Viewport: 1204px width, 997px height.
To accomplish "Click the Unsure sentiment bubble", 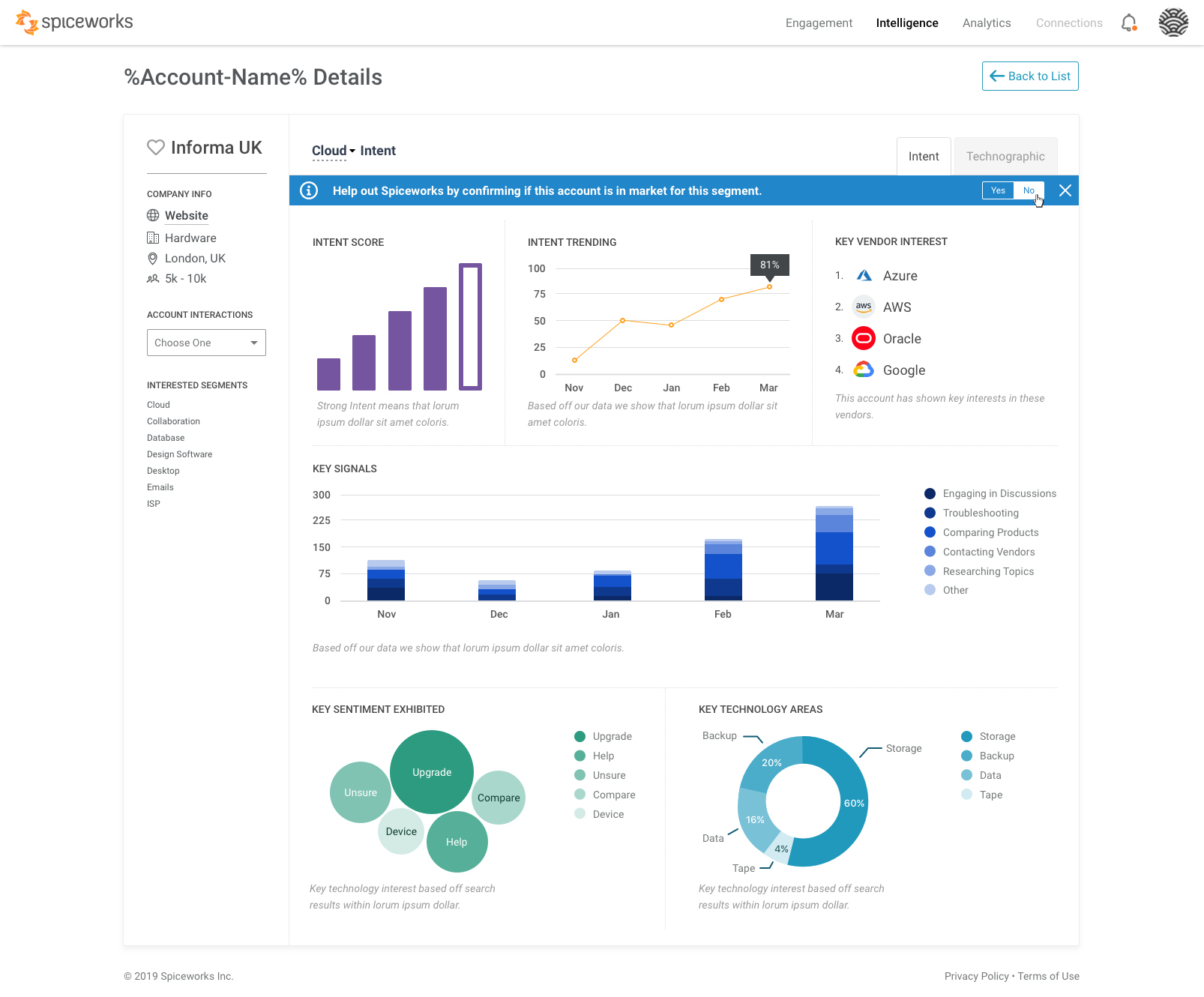I will coord(361,792).
